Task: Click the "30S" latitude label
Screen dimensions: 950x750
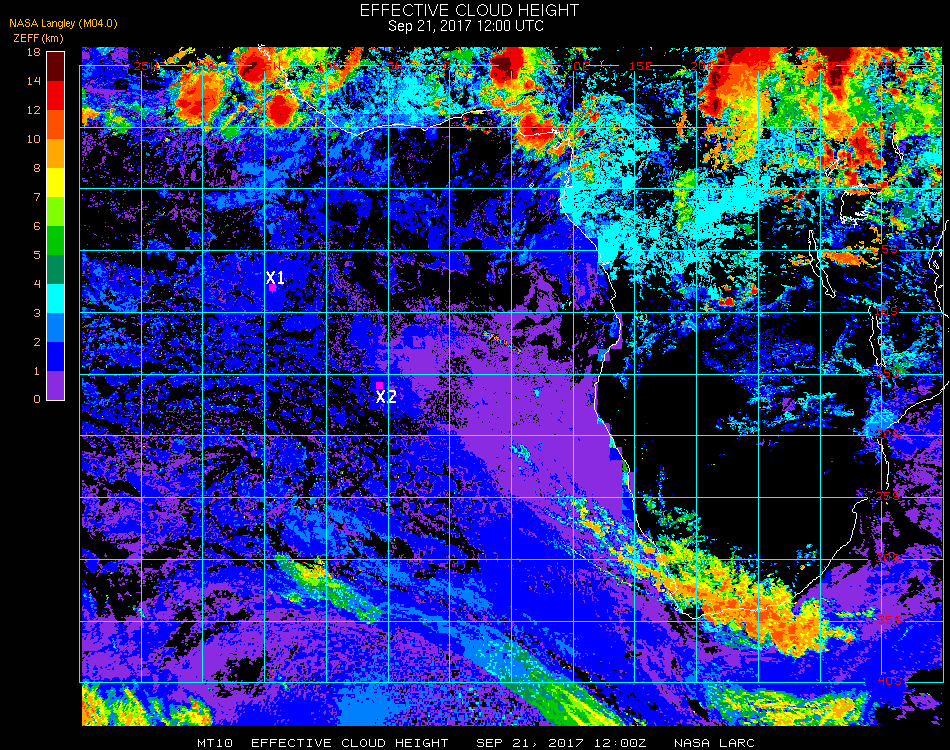Action: (888, 559)
